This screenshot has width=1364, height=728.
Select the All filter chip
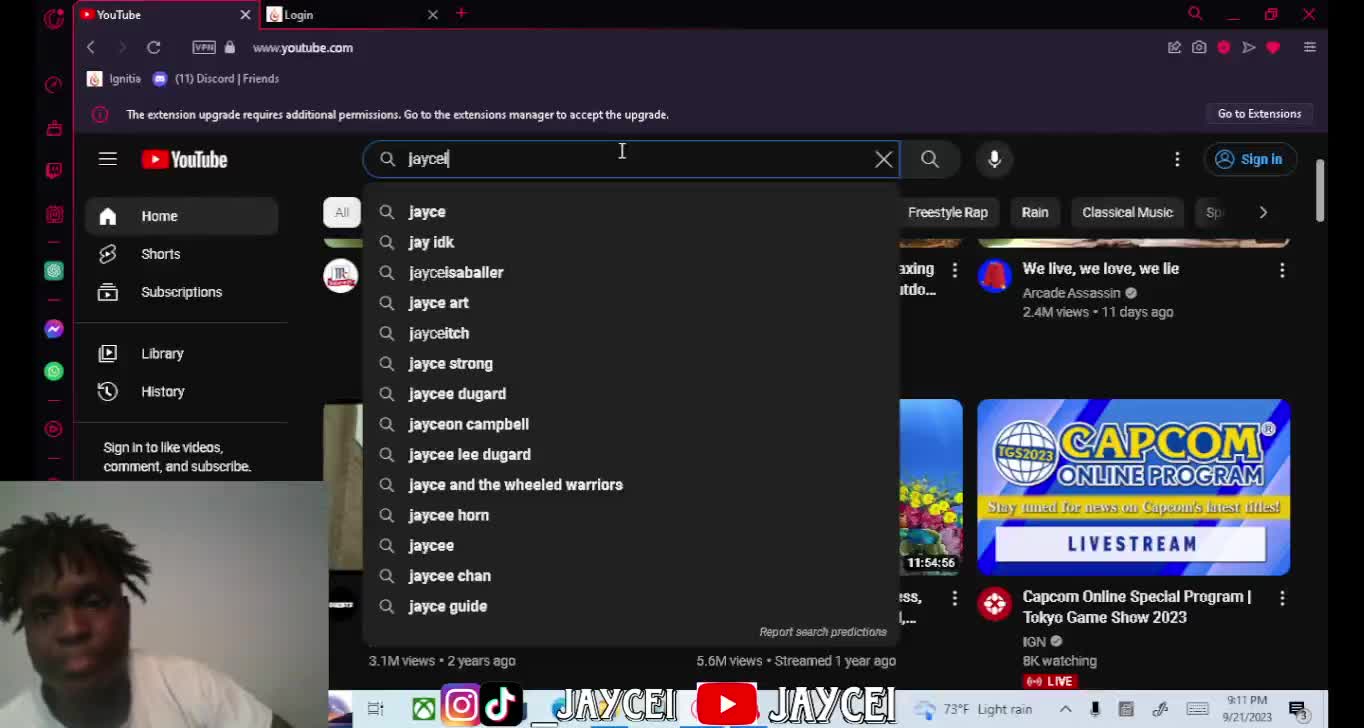click(342, 212)
